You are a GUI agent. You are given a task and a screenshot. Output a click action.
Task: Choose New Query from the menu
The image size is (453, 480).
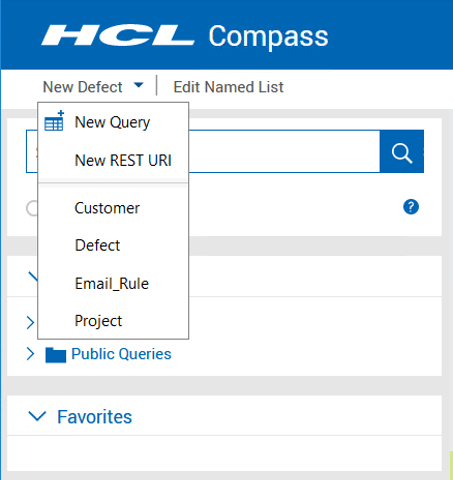pos(113,122)
